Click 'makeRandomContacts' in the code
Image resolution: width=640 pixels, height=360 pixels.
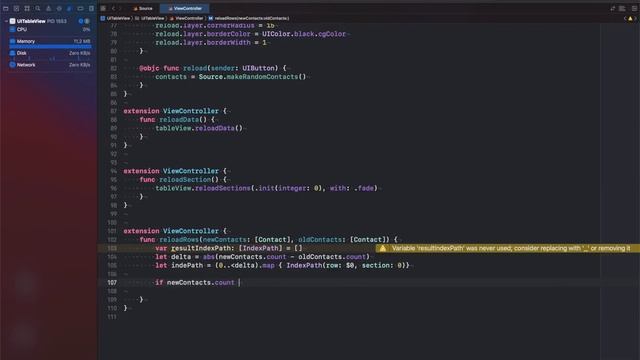(x=262, y=77)
